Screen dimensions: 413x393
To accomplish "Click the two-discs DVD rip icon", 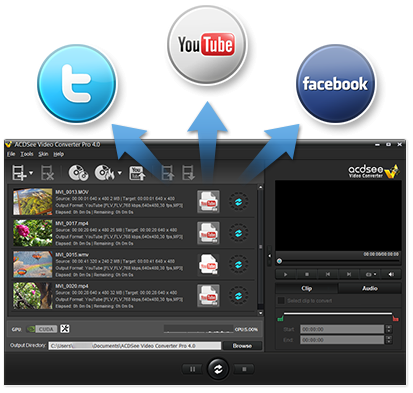I will (78, 173).
